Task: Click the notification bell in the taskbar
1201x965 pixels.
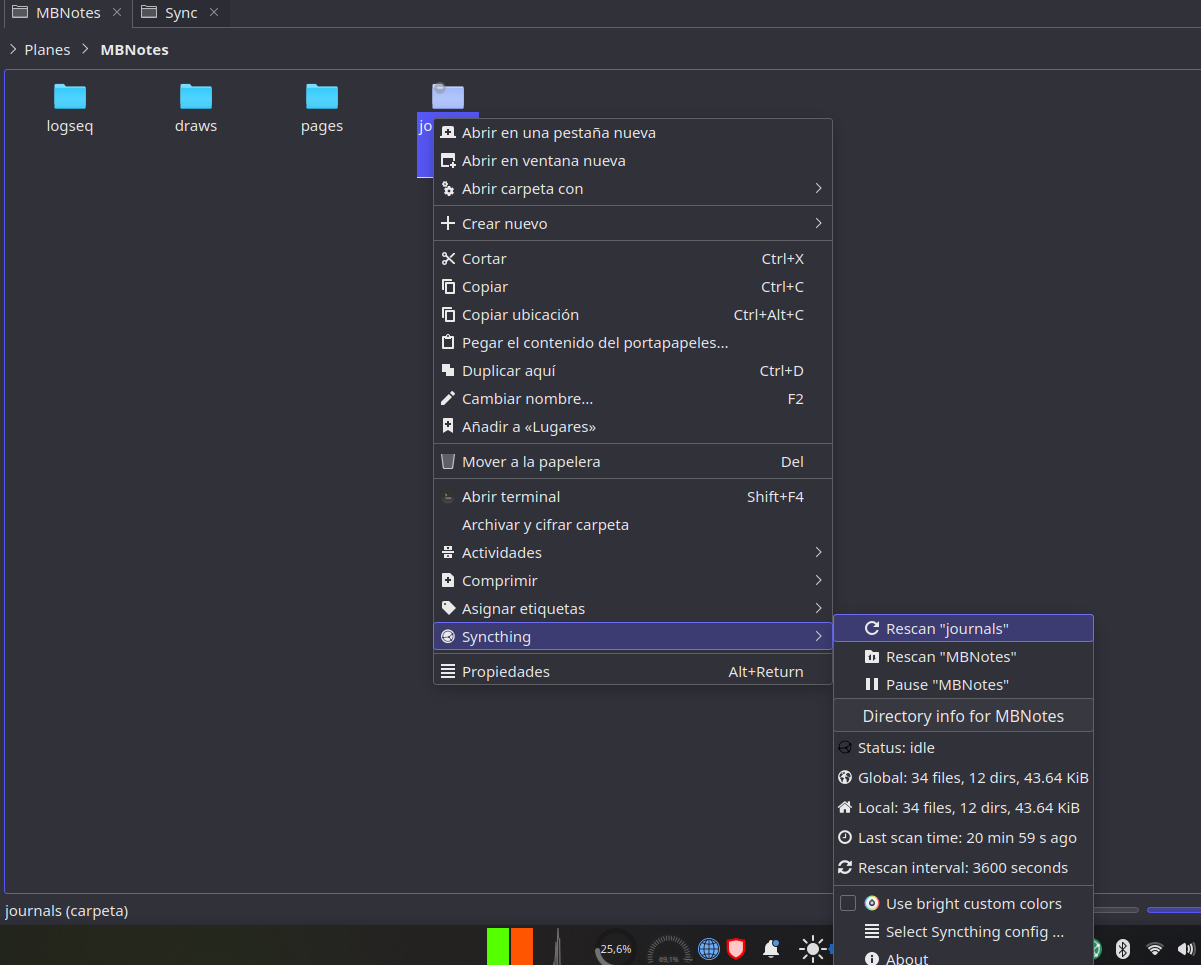Action: [771, 948]
